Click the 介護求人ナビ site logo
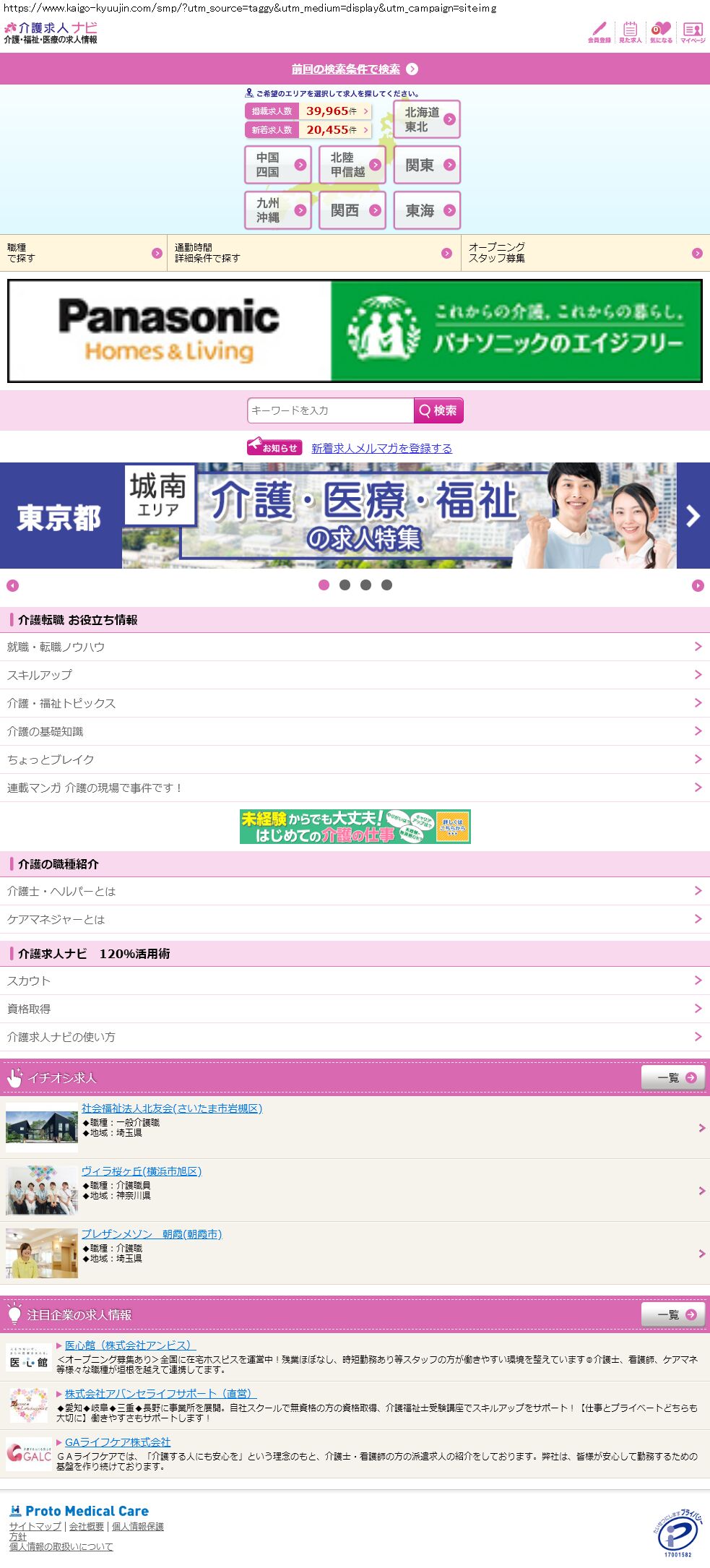The width and height of the screenshot is (710, 1568). pyautogui.click(x=51, y=33)
